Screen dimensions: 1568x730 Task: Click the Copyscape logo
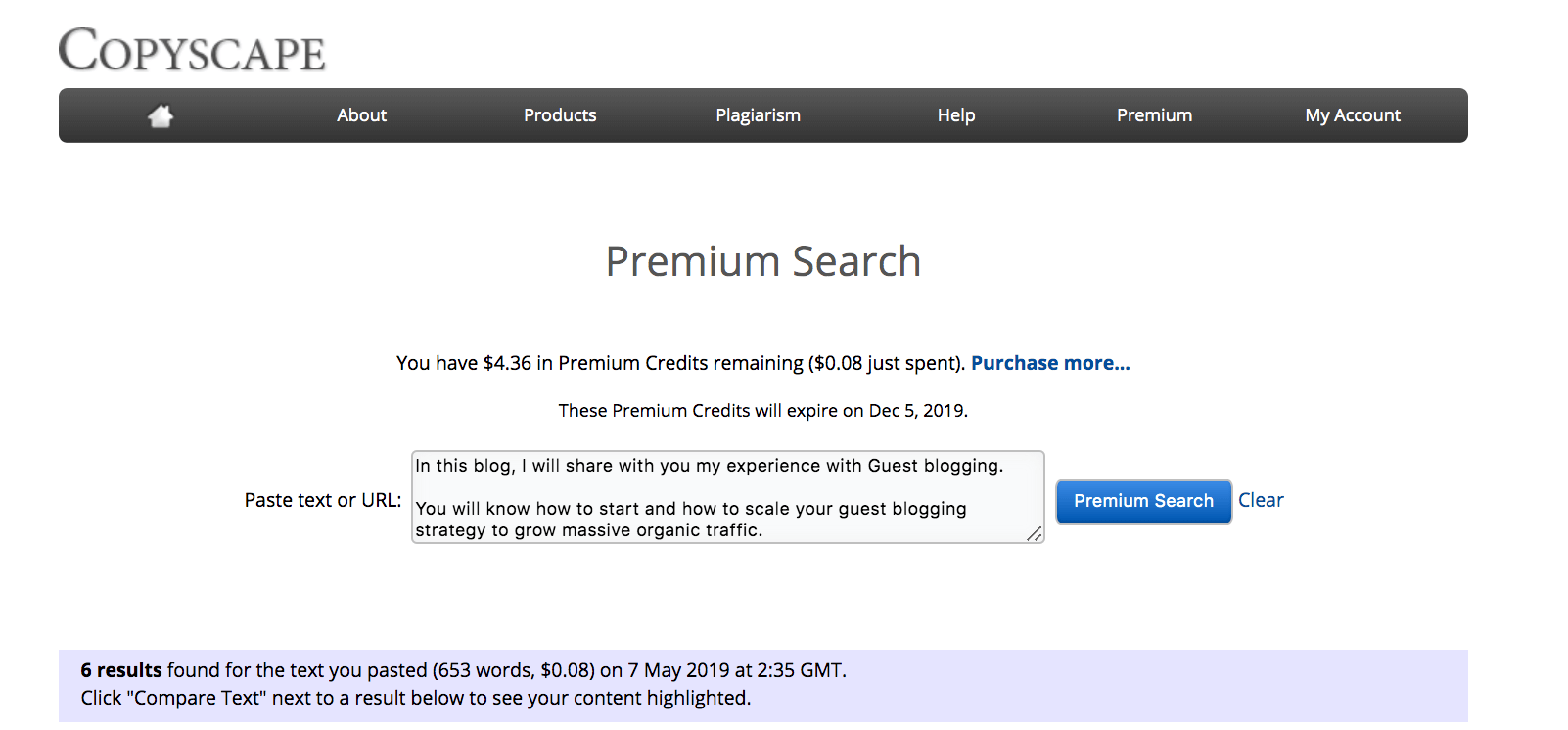pyautogui.click(x=192, y=51)
